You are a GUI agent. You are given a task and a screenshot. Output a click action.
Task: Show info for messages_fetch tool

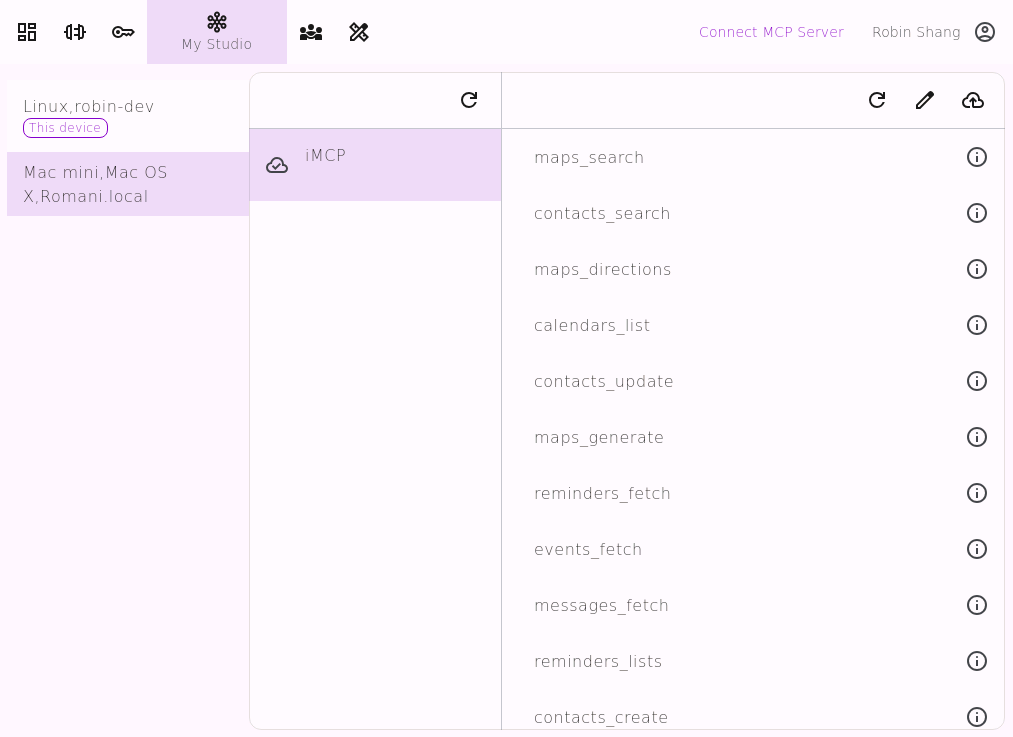977,605
